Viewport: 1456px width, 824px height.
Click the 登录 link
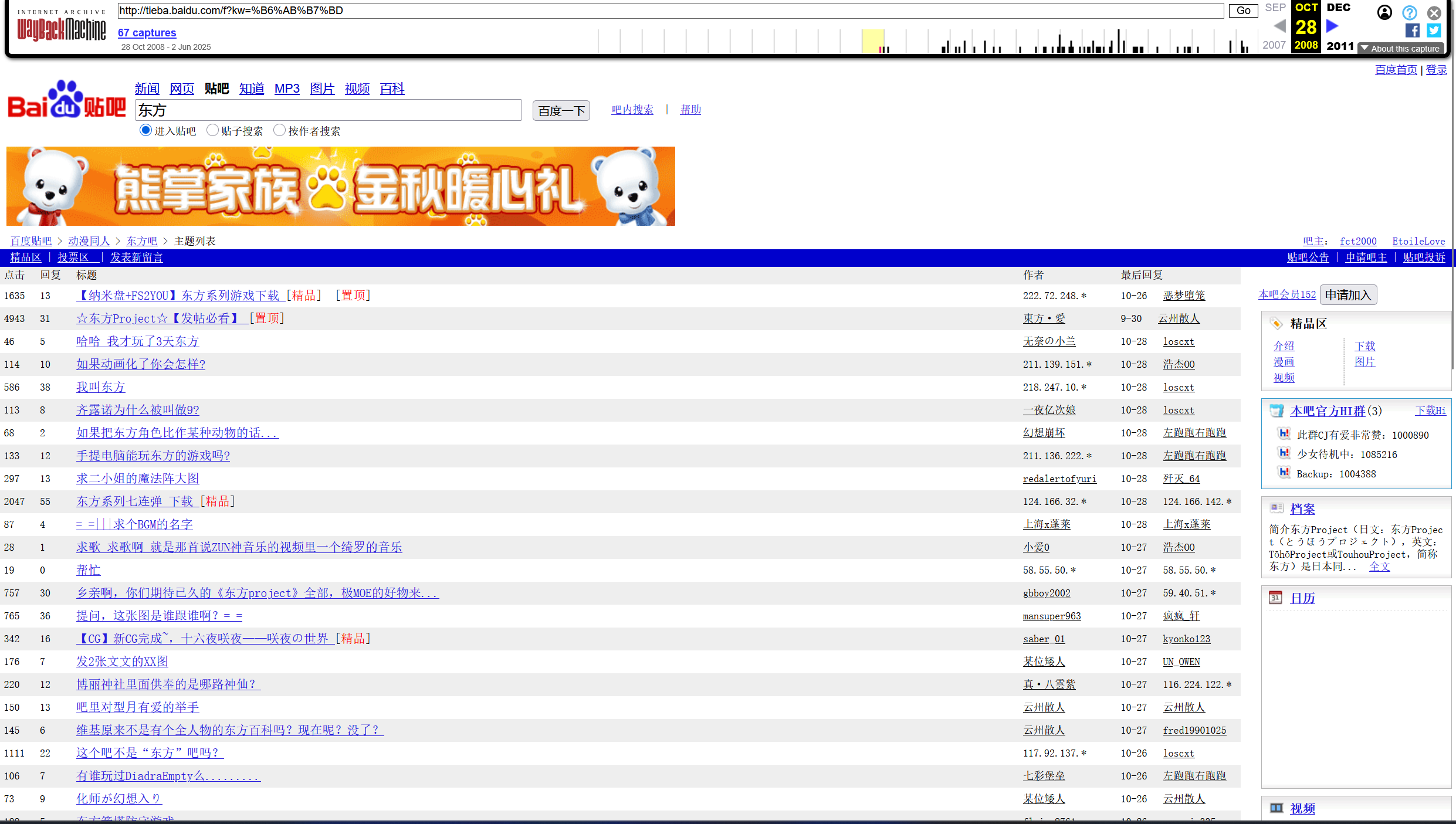1437,70
